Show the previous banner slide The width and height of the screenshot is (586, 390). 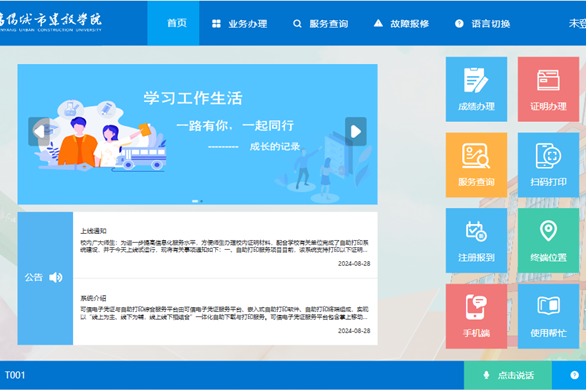point(39,131)
